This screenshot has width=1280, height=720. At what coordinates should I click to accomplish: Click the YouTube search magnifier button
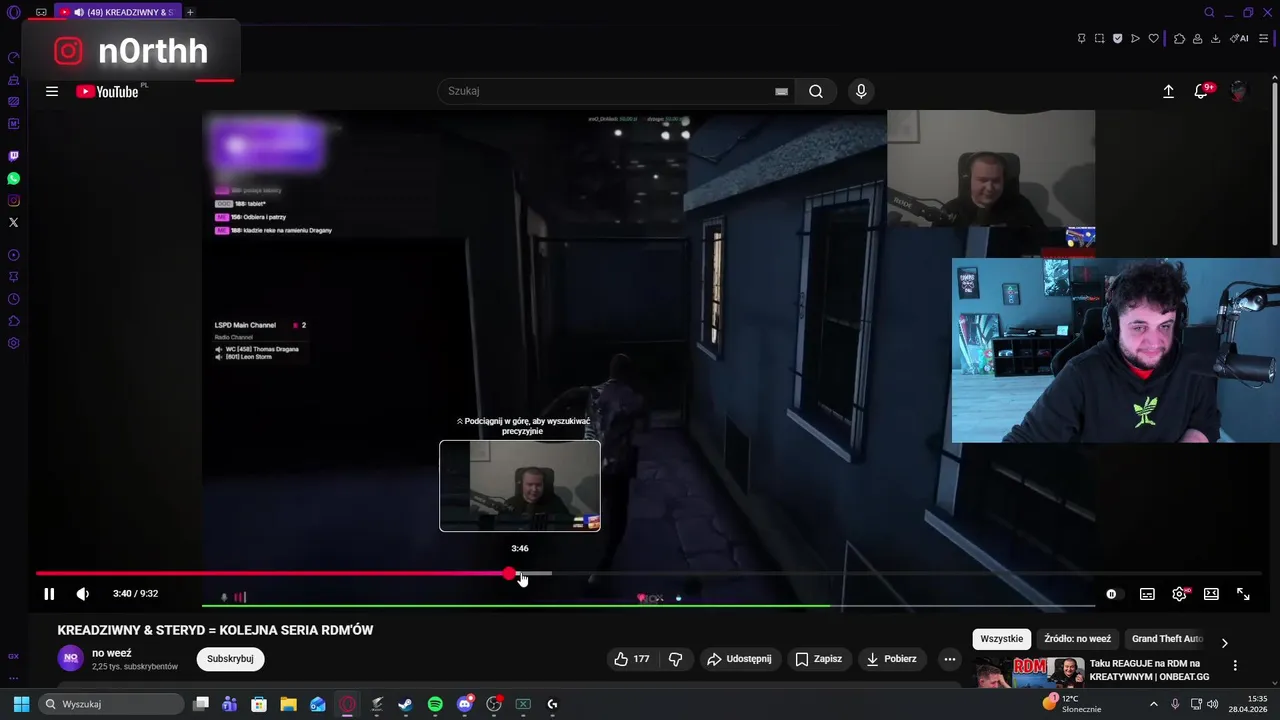click(816, 91)
